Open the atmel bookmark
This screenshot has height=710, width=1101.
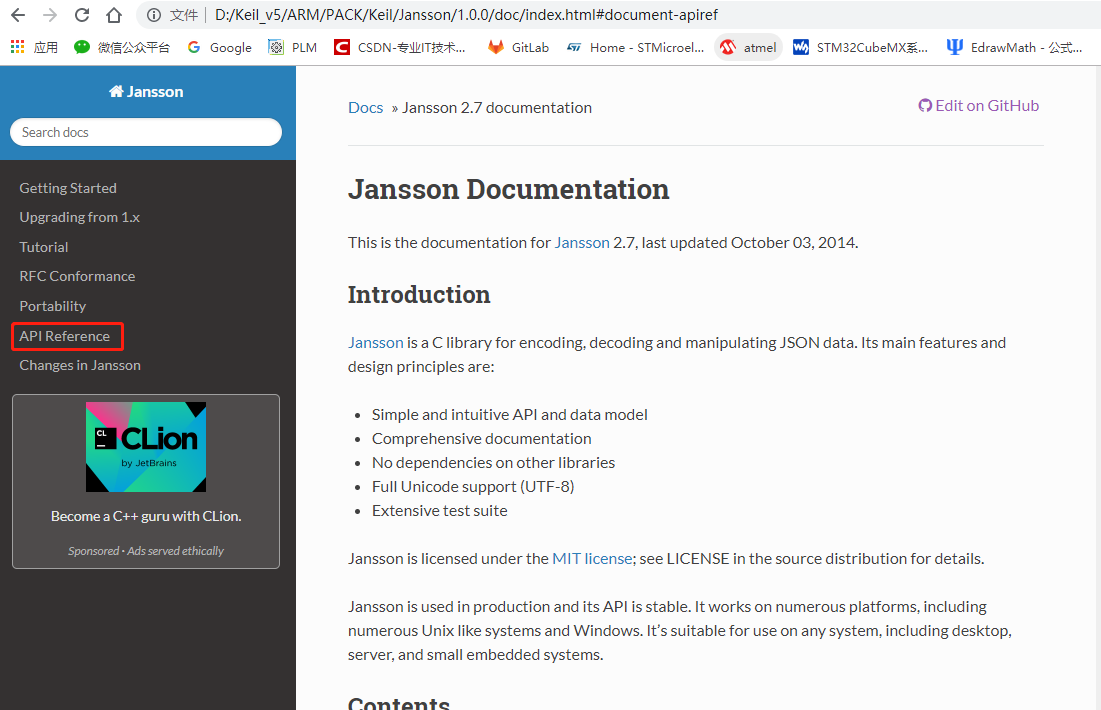[x=748, y=46]
